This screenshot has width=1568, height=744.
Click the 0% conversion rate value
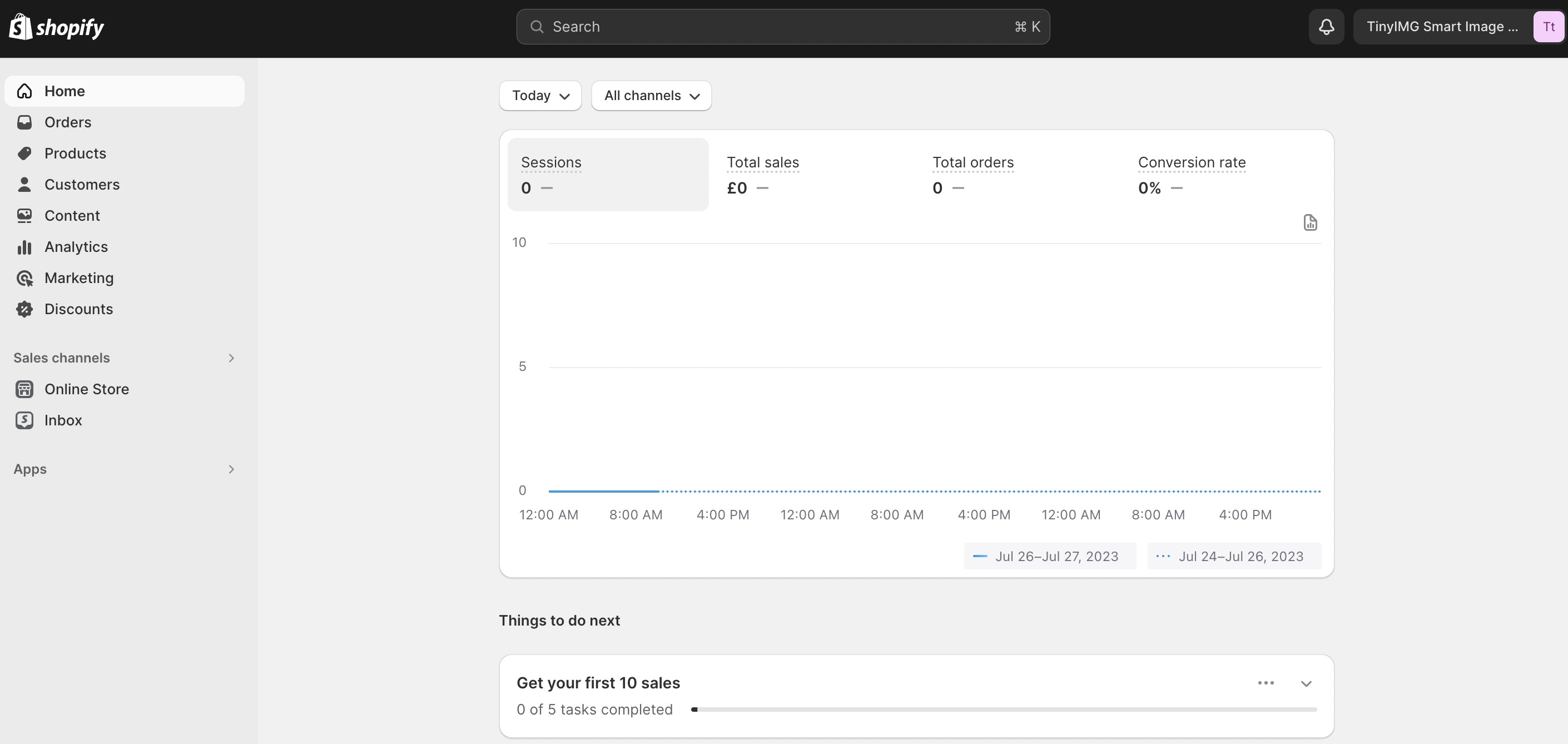tap(1149, 188)
